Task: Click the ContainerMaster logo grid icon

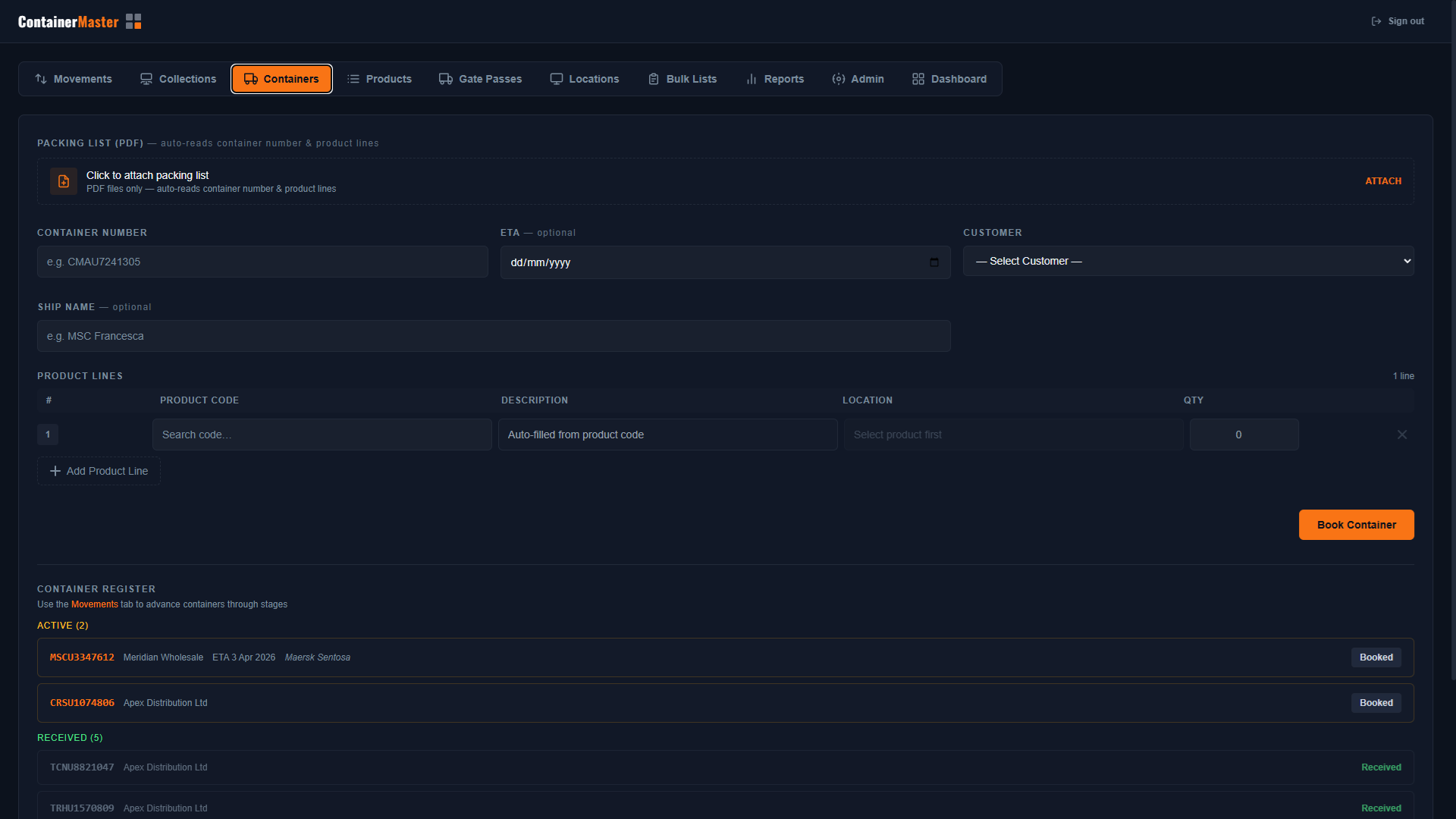Action: pos(133,21)
